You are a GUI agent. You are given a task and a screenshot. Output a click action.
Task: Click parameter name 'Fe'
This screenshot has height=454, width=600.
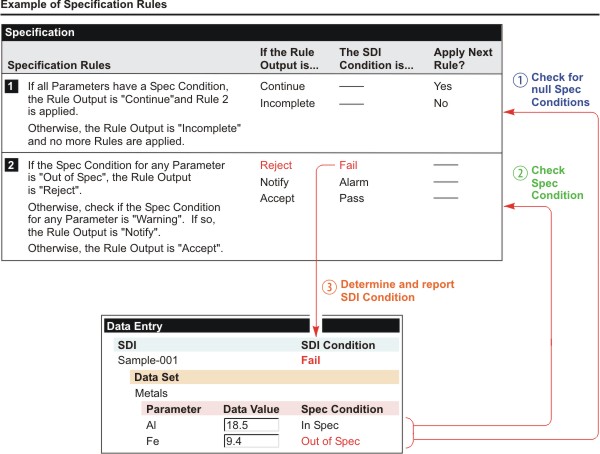(152, 441)
